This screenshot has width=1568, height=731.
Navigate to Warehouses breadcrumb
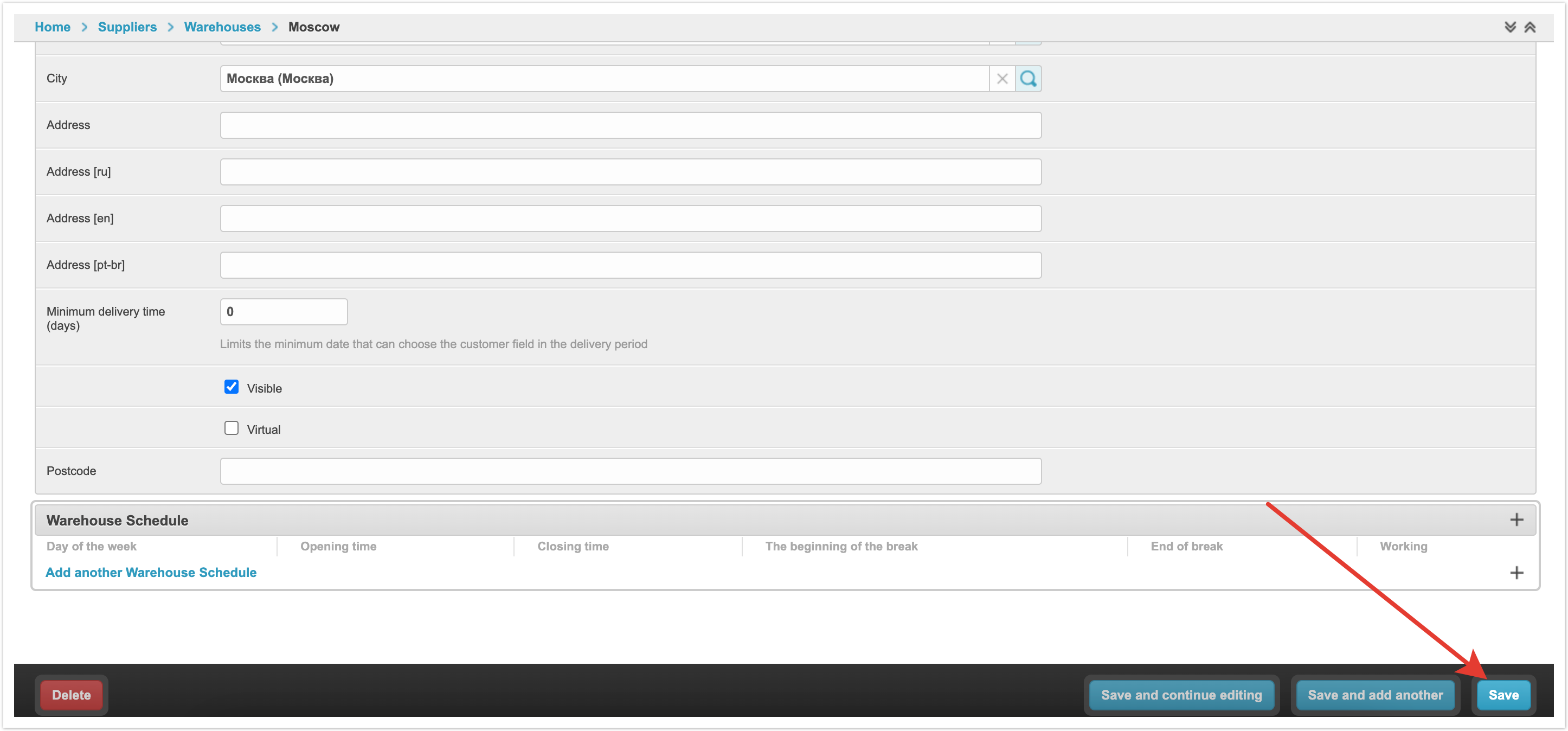click(x=222, y=28)
